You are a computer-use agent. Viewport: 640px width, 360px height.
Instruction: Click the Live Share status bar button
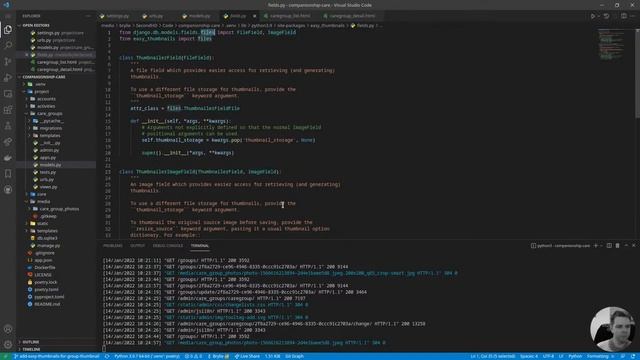247,356
